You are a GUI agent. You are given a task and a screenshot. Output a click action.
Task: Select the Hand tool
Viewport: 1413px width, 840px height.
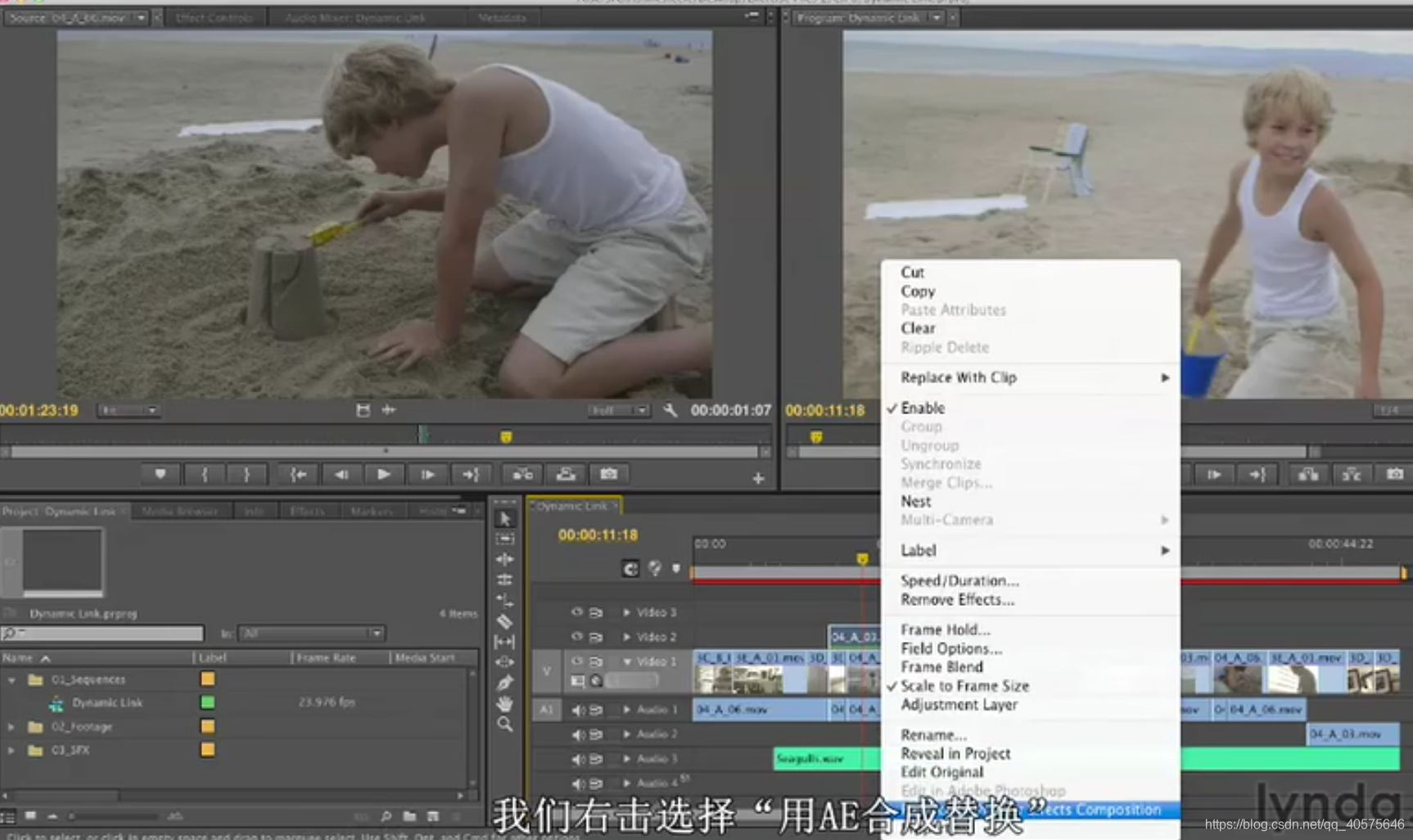tap(505, 703)
